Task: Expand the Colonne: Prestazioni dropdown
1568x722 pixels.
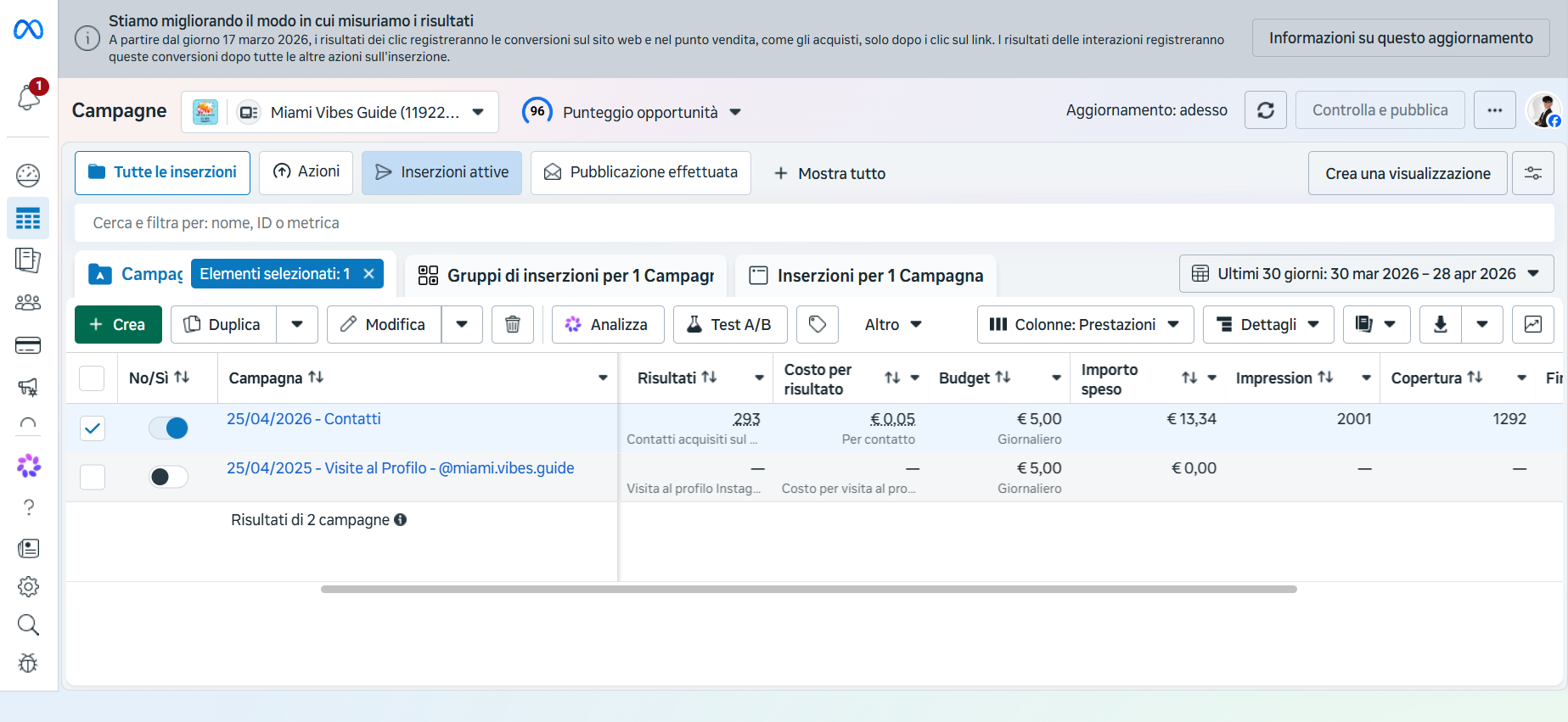Action: click(x=1085, y=324)
